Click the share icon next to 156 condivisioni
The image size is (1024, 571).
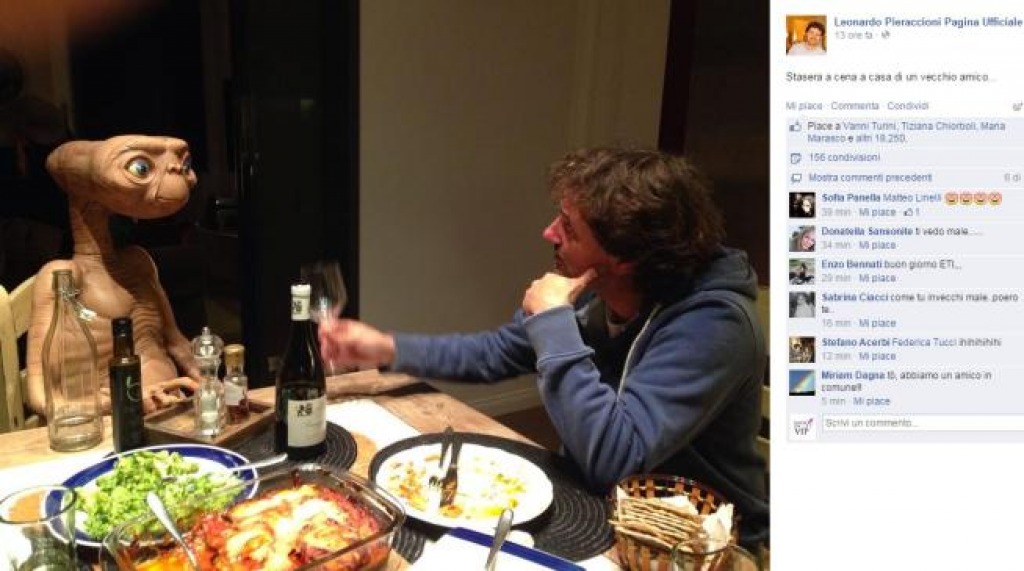point(795,158)
